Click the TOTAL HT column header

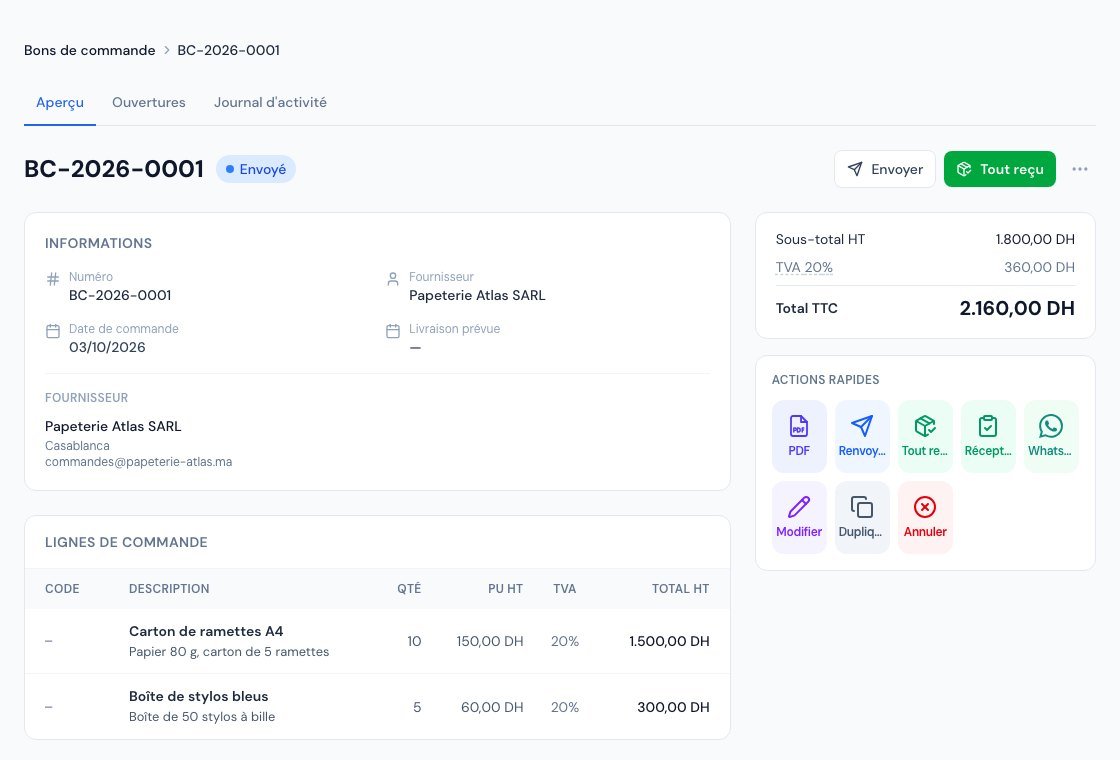pyautogui.click(x=680, y=589)
